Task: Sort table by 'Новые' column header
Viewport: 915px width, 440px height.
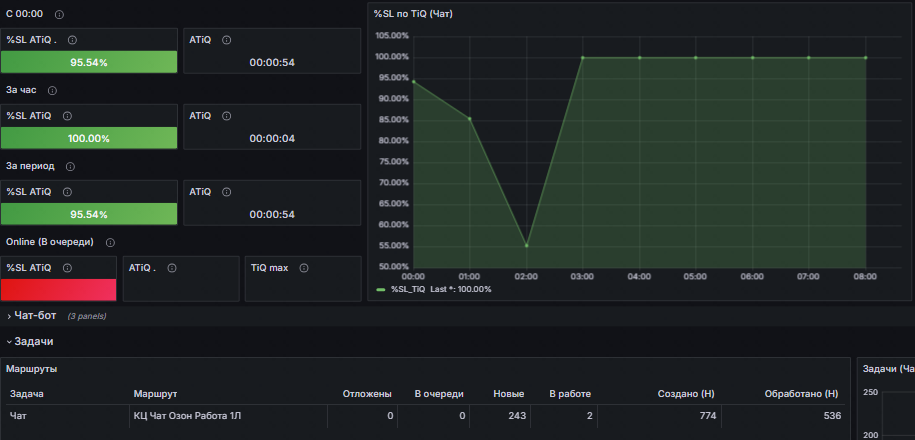Action: [508, 394]
